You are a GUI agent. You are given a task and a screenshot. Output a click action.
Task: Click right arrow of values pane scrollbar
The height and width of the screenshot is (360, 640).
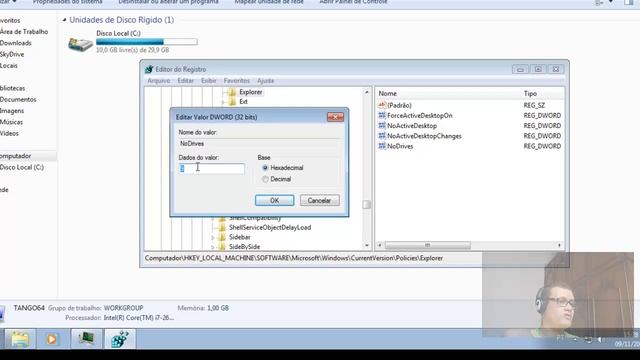pyautogui.click(x=559, y=245)
